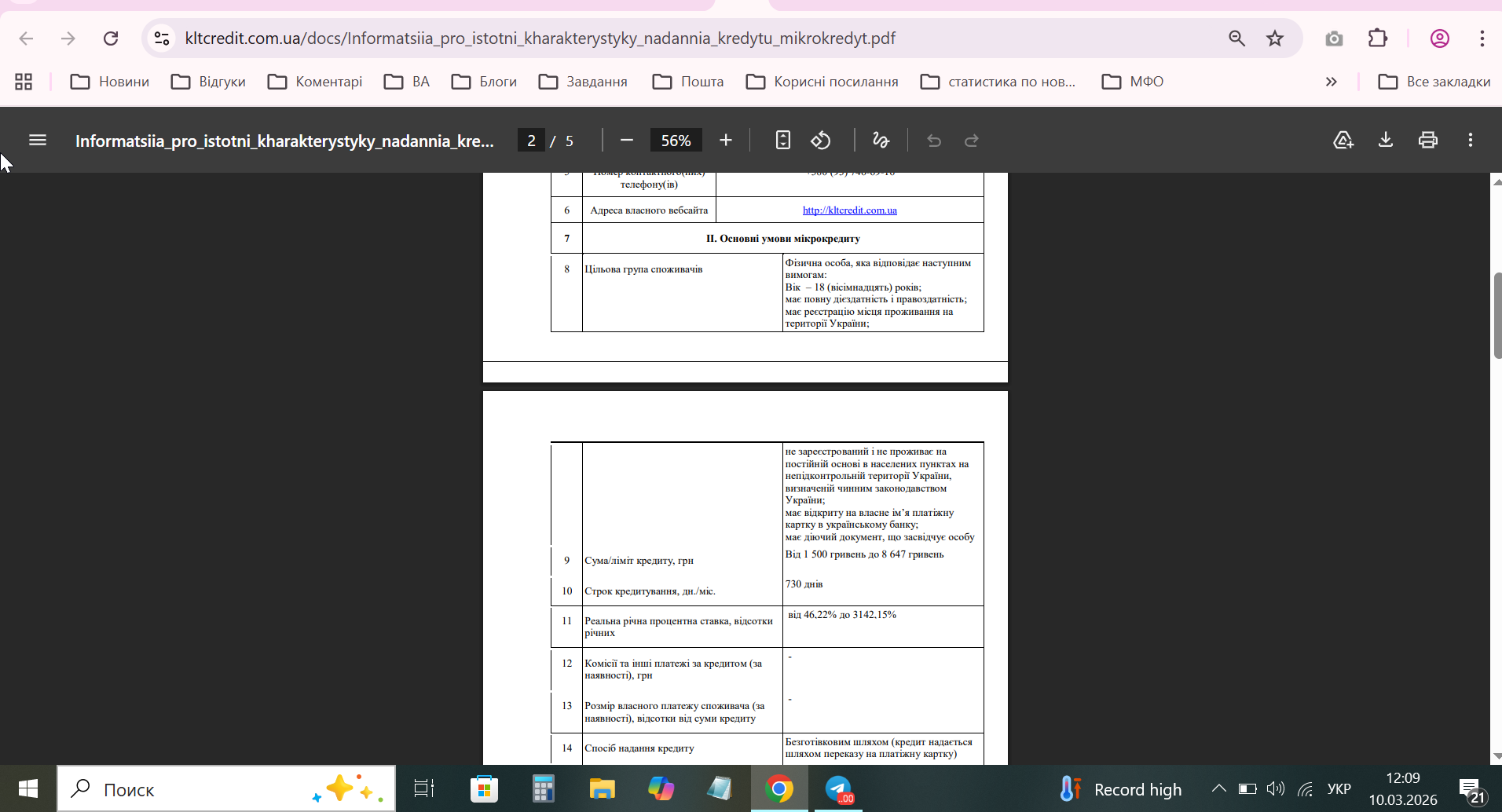Rotate the PDF counterclockwise
Image resolution: width=1502 pixels, height=812 pixels.
[821, 141]
